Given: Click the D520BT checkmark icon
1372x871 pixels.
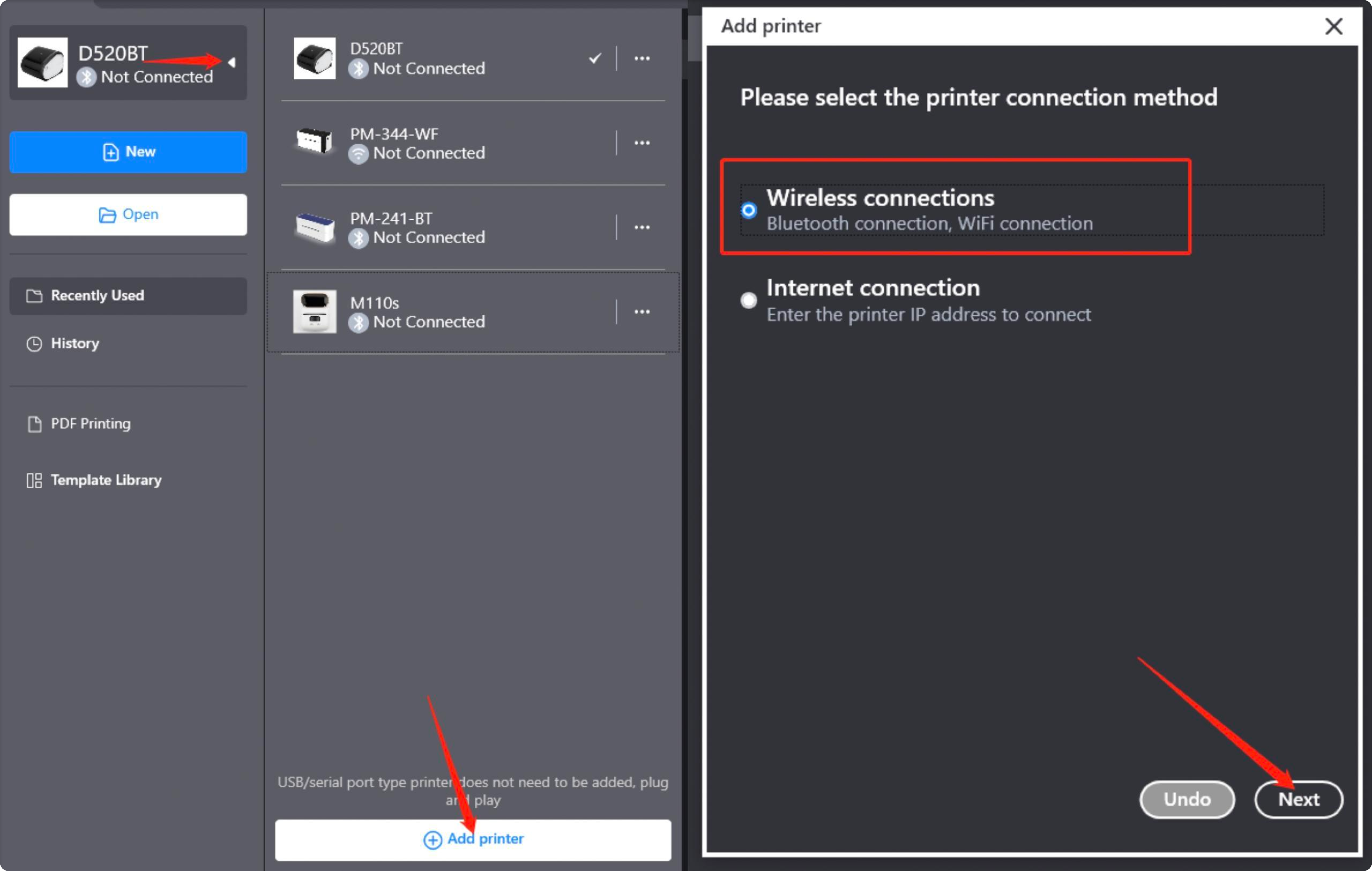Looking at the screenshot, I should point(595,58).
